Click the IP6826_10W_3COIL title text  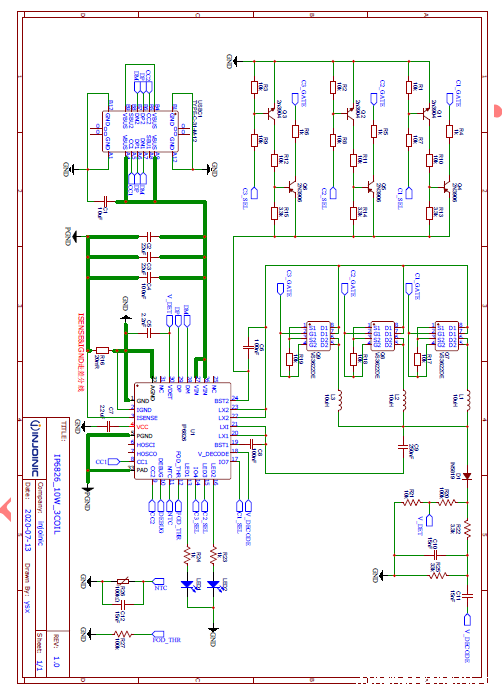coord(56,494)
